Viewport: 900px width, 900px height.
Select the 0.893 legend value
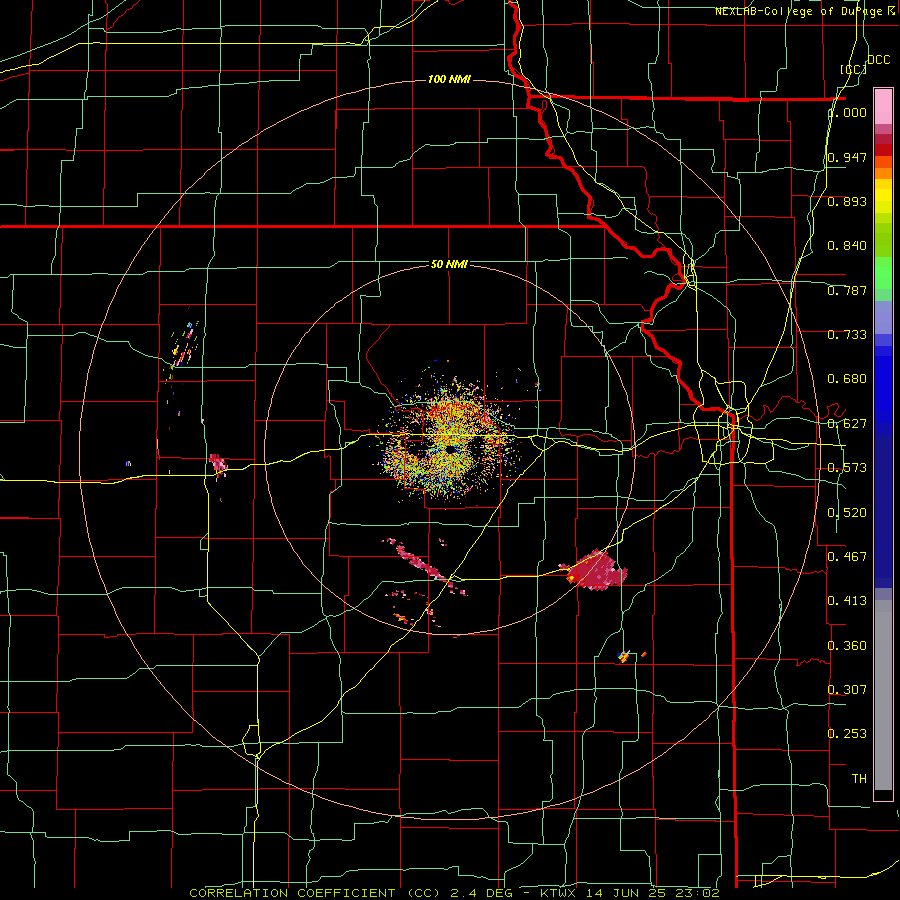click(847, 201)
